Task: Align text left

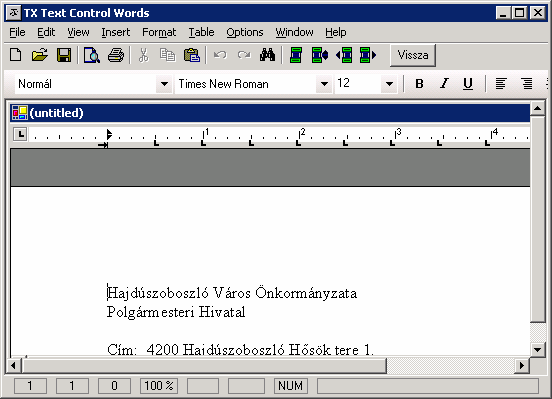Action: [x=501, y=84]
